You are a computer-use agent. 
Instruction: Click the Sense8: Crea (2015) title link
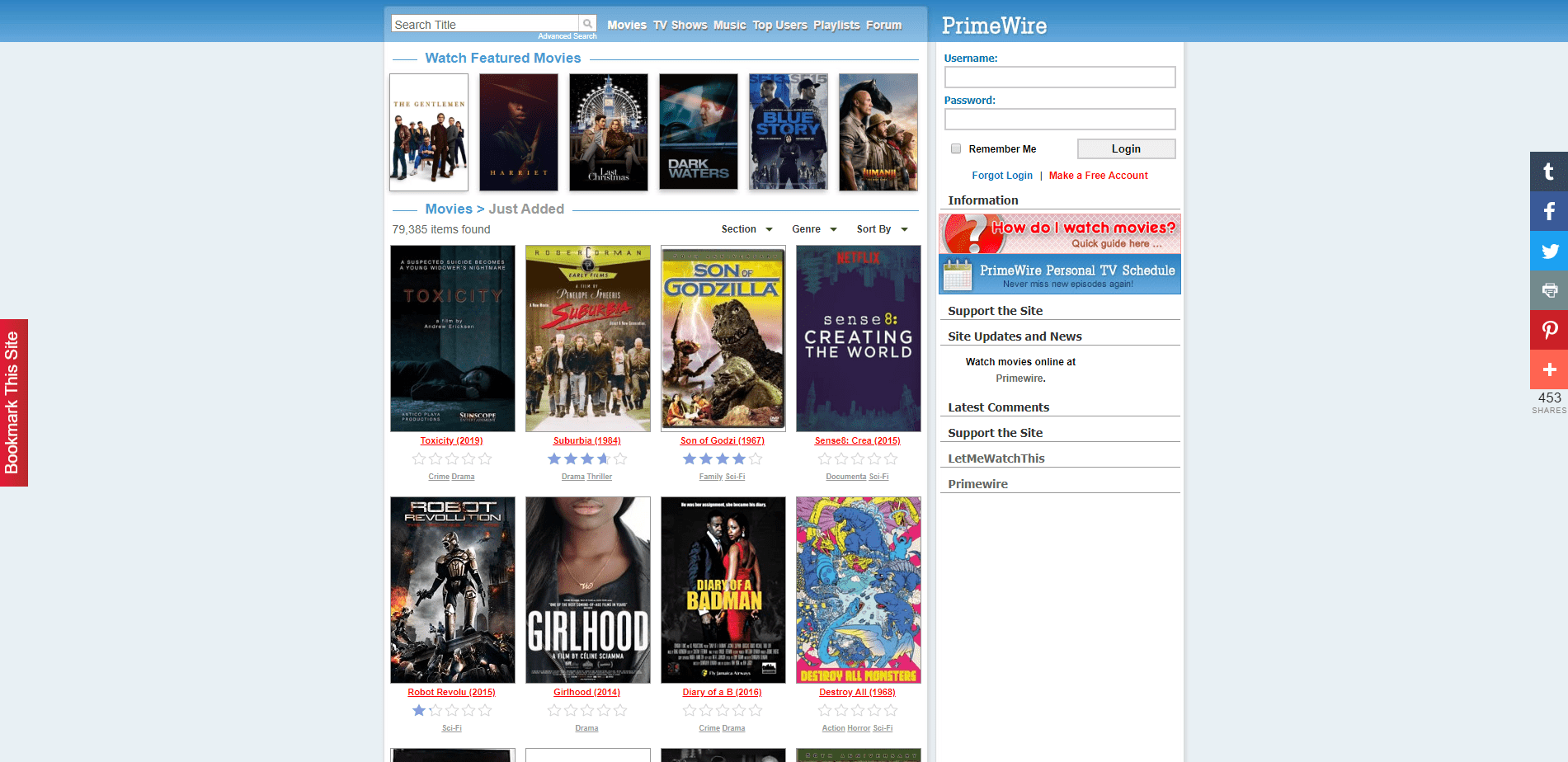point(858,440)
